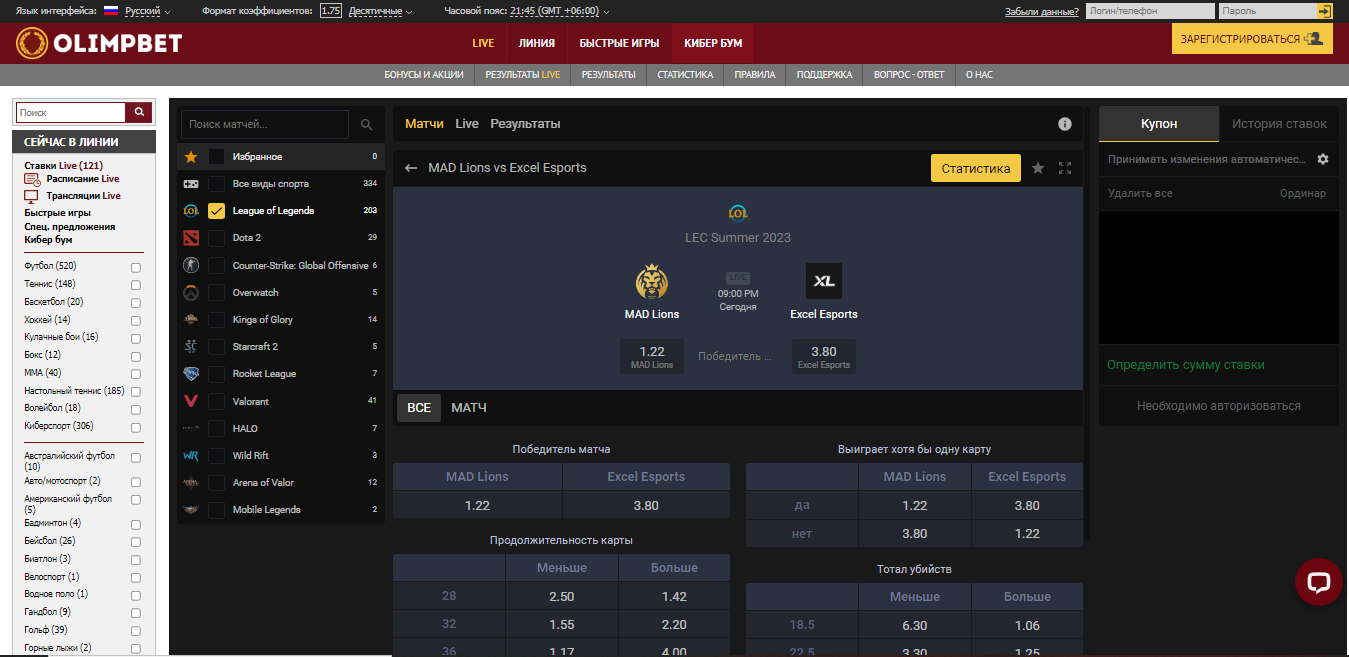Open the timezone GMT +06:00 dropdown
The height and width of the screenshot is (657, 1349).
(558, 11)
